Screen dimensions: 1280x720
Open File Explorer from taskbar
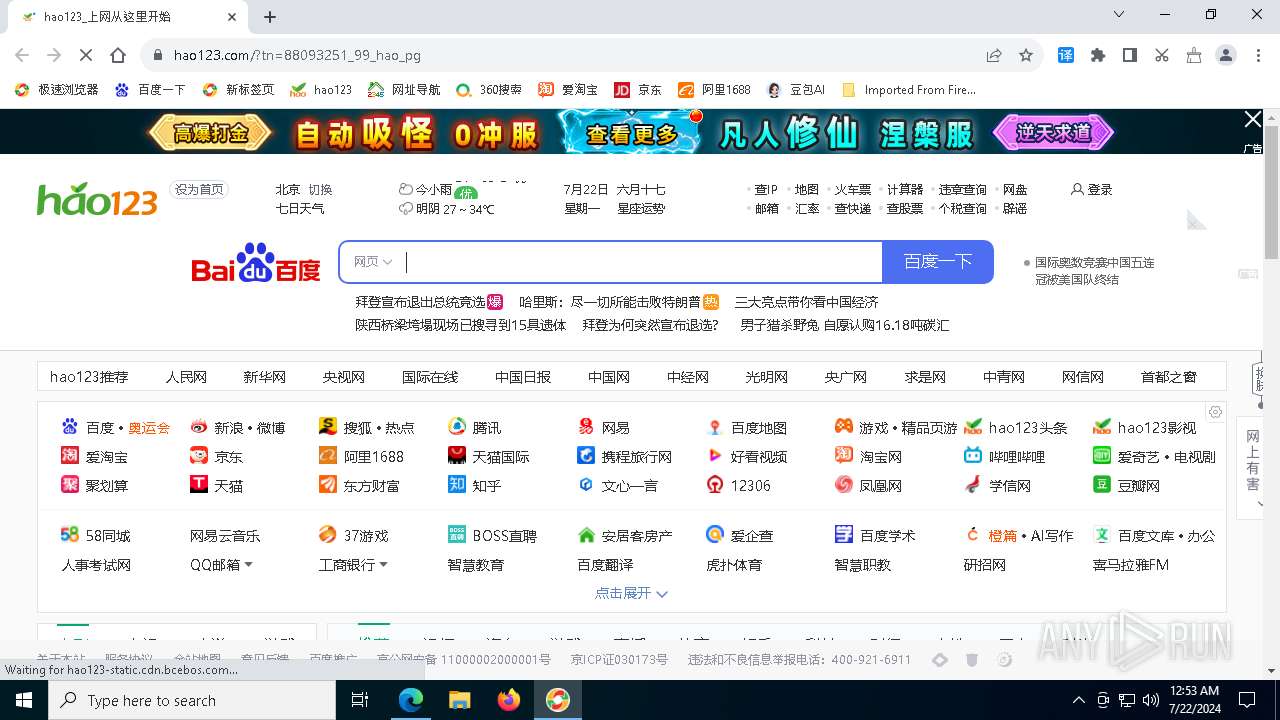tap(459, 700)
